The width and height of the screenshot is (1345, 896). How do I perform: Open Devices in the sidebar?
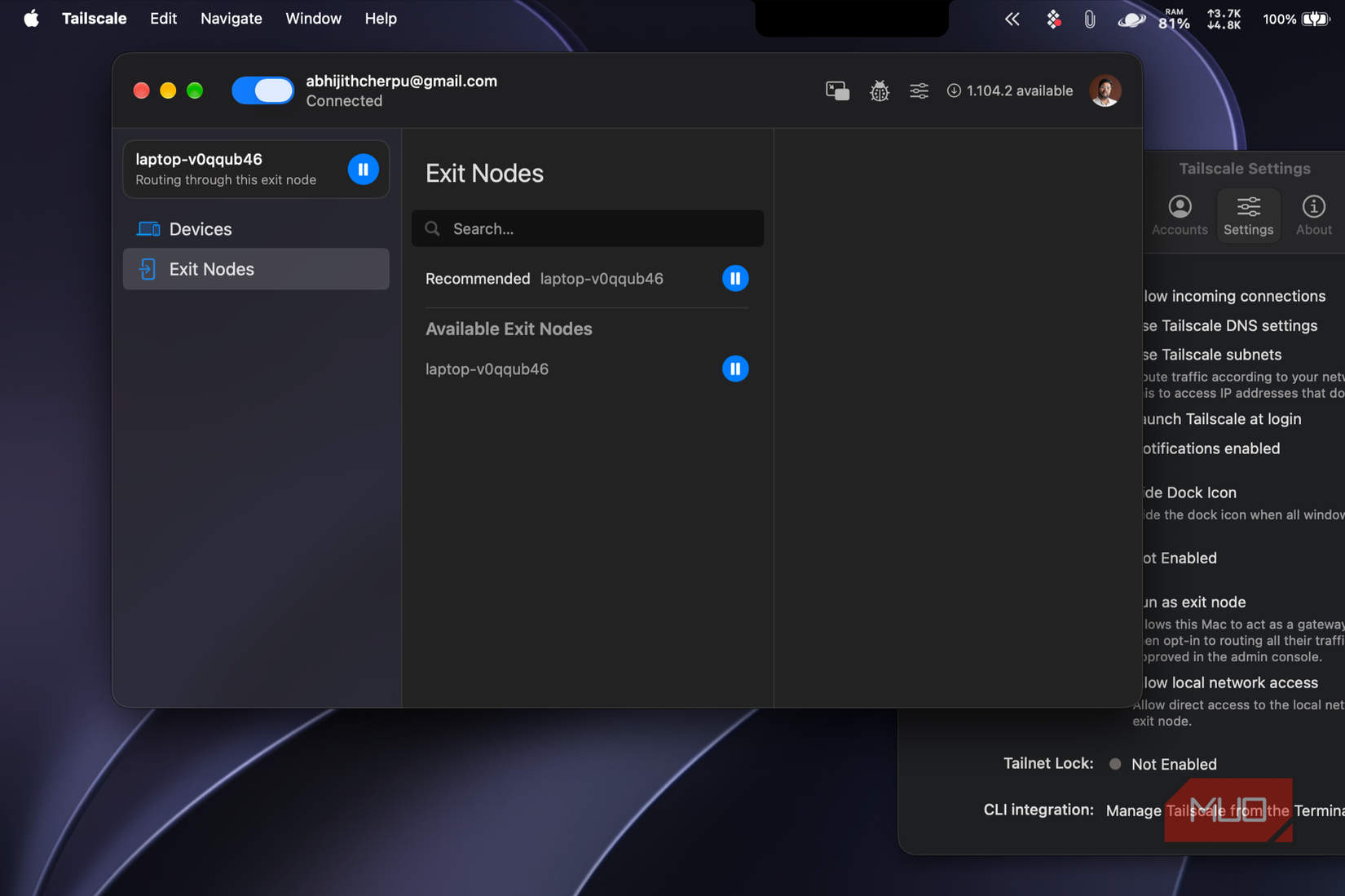coord(256,229)
